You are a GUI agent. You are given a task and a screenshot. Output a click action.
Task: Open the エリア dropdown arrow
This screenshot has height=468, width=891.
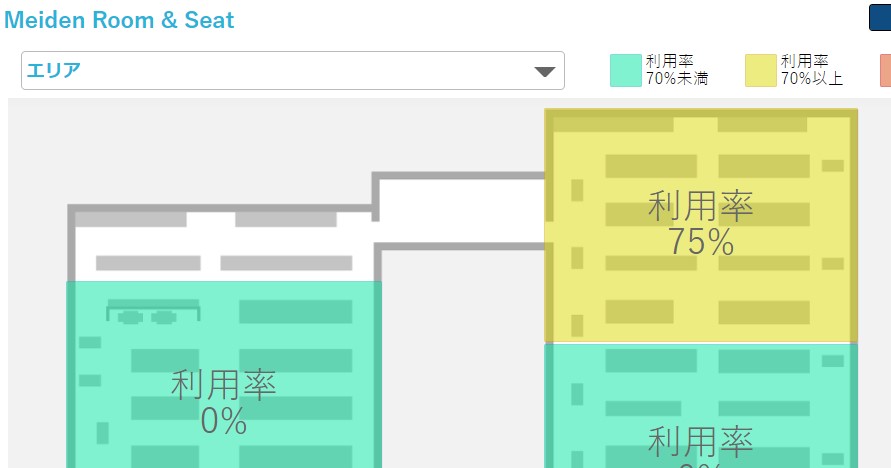pyautogui.click(x=544, y=72)
